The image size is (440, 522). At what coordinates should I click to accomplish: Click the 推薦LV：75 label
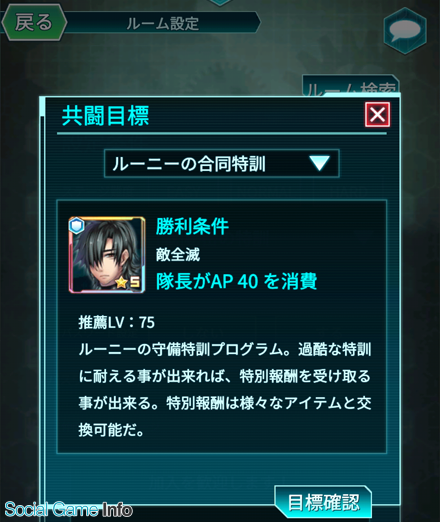(117, 322)
